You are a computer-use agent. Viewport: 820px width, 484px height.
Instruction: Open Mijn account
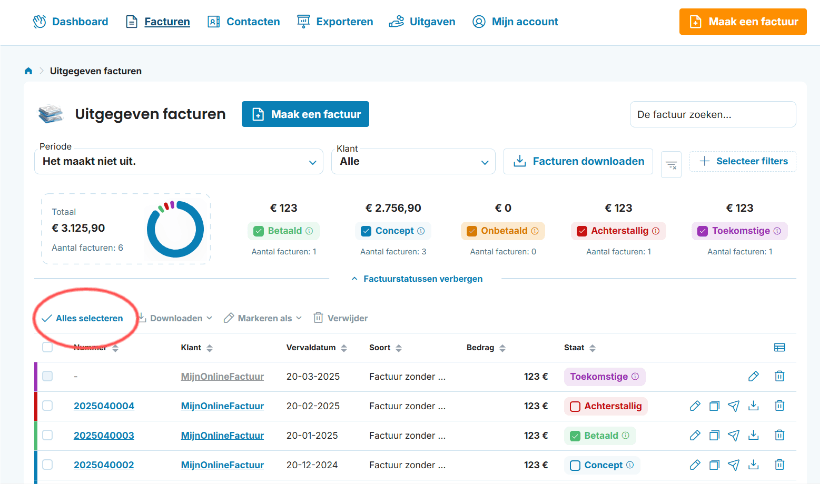pos(515,22)
